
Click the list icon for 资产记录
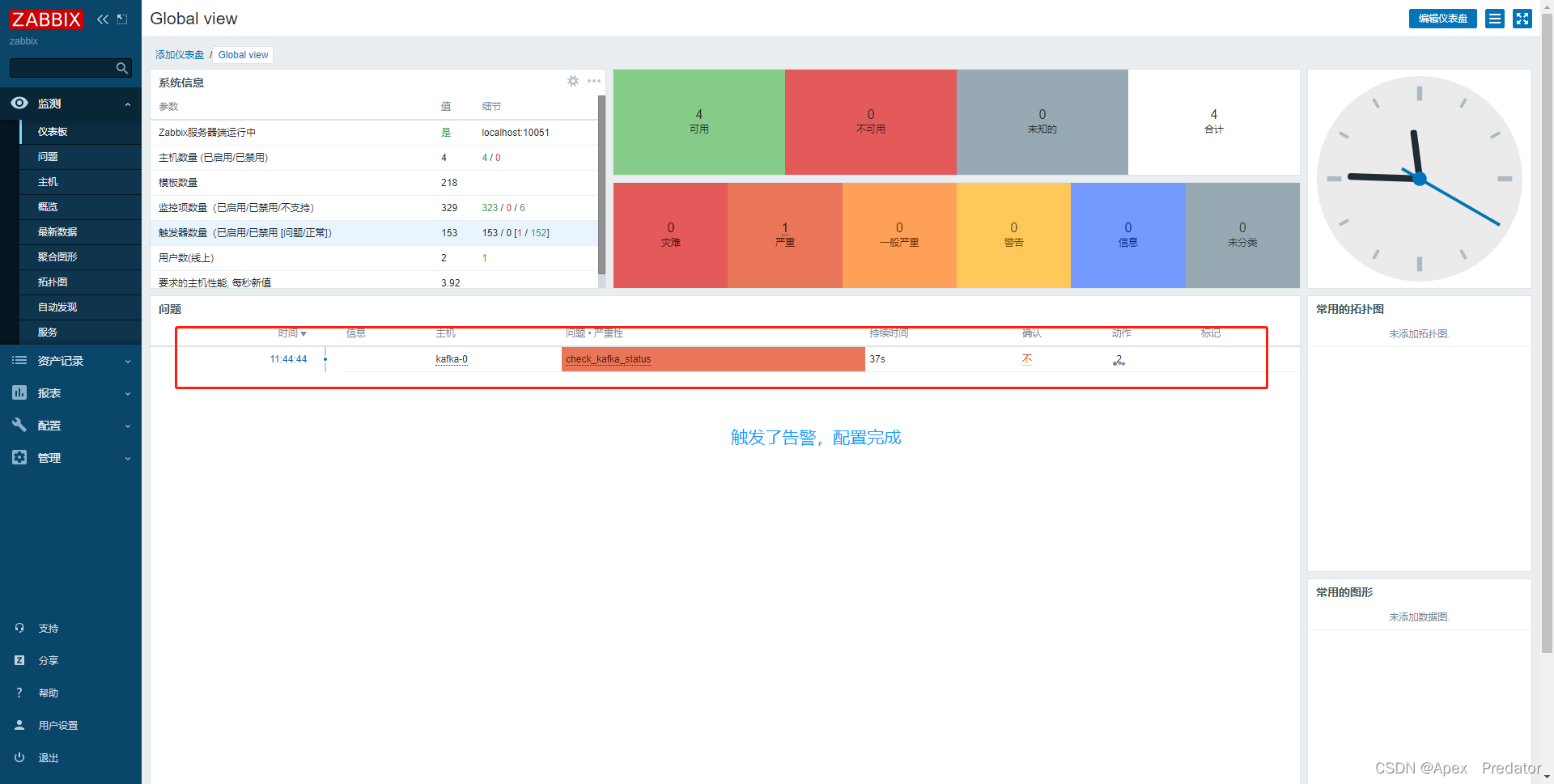[x=19, y=361]
